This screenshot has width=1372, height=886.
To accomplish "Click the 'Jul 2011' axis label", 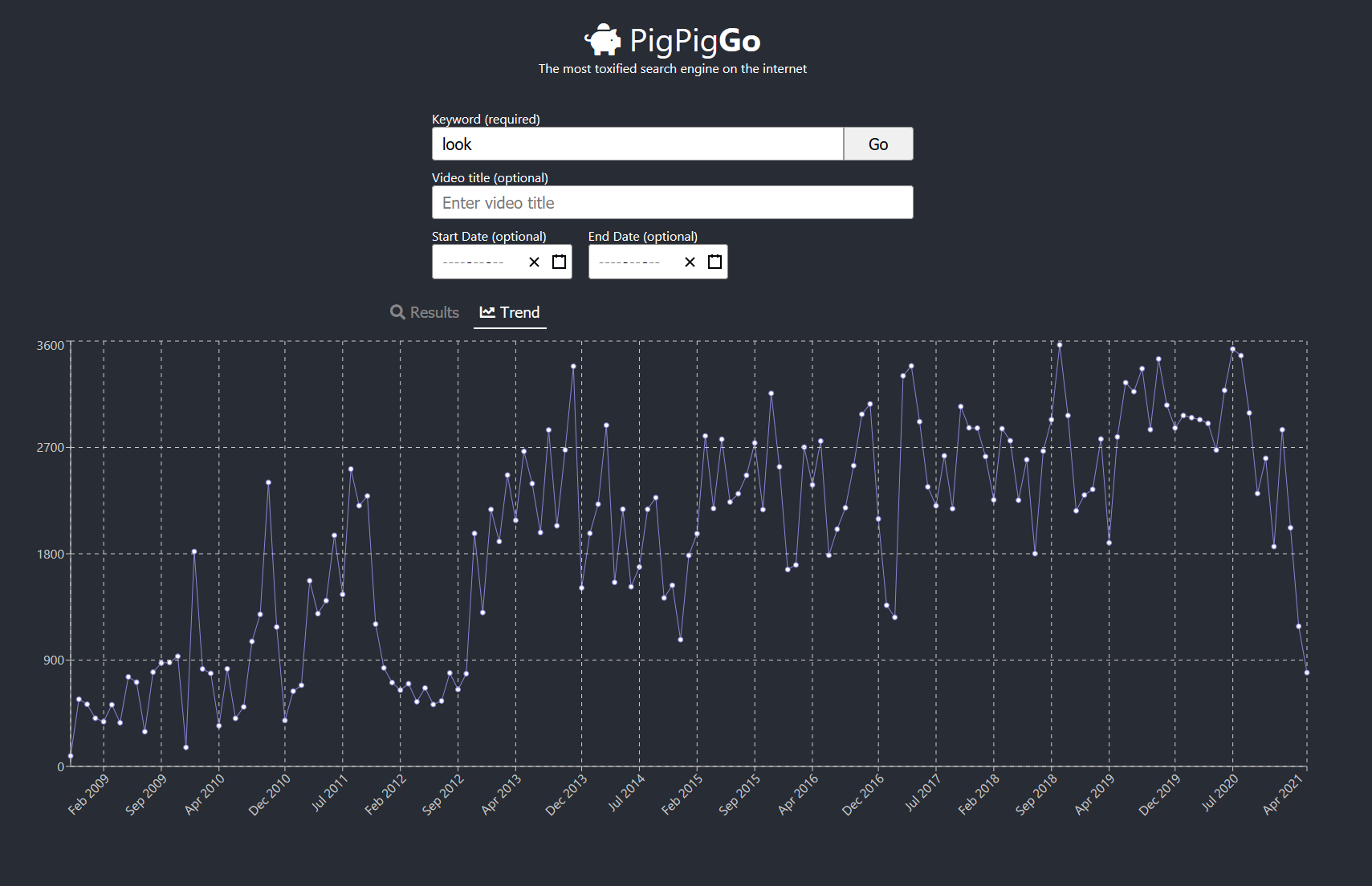I will click(330, 792).
